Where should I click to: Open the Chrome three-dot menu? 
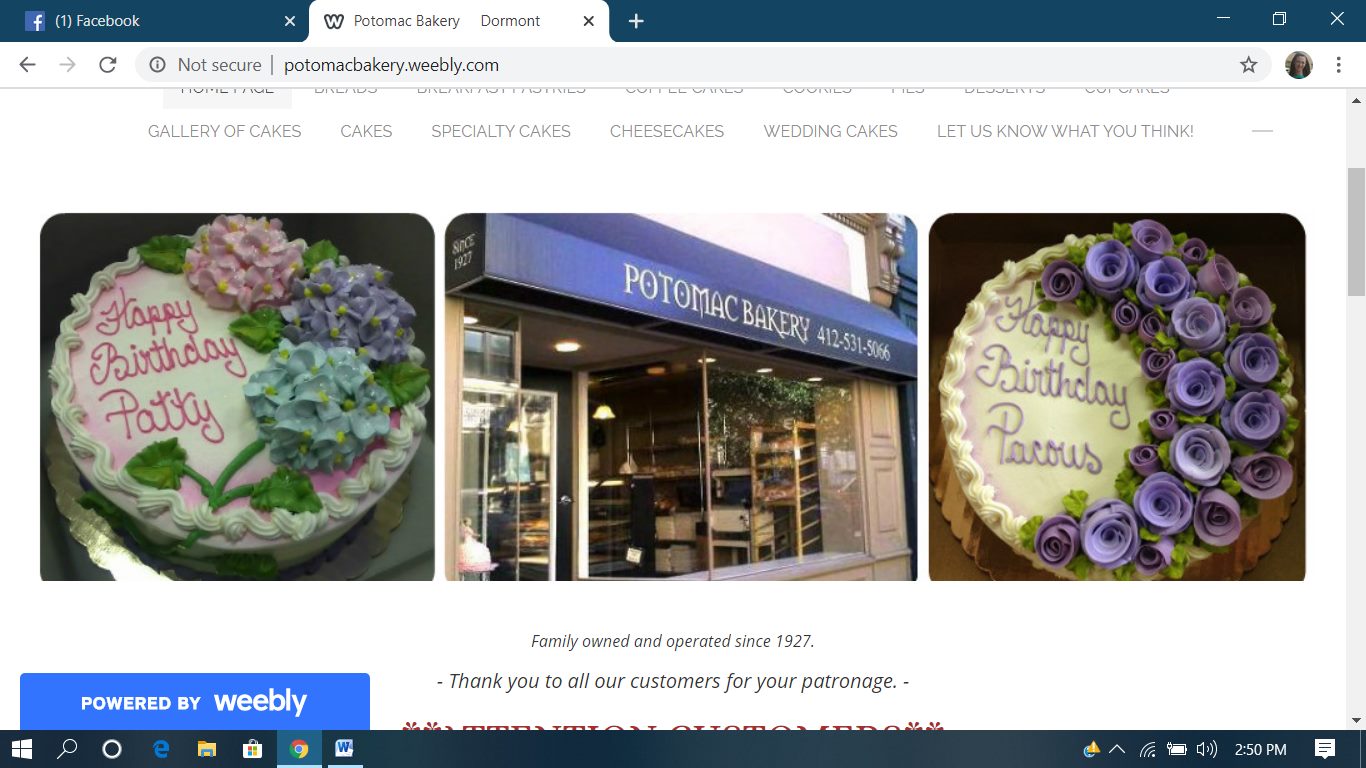pyautogui.click(x=1338, y=65)
